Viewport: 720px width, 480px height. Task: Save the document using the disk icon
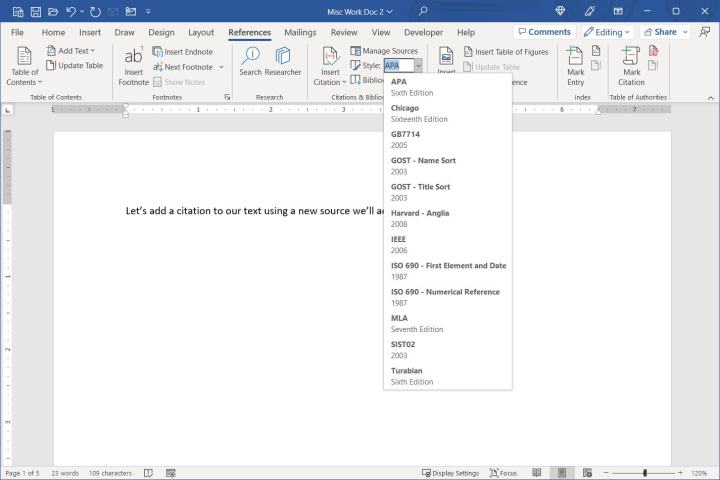[x=36, y=10]
